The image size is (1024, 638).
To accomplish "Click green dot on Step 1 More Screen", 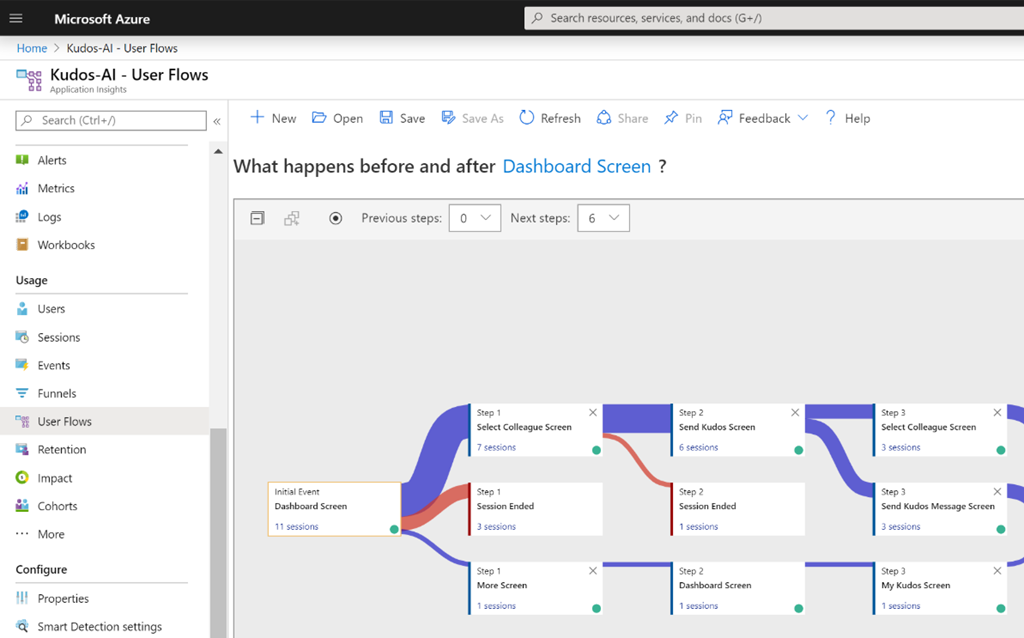I will pyautogui.click(x=596, y=608).
